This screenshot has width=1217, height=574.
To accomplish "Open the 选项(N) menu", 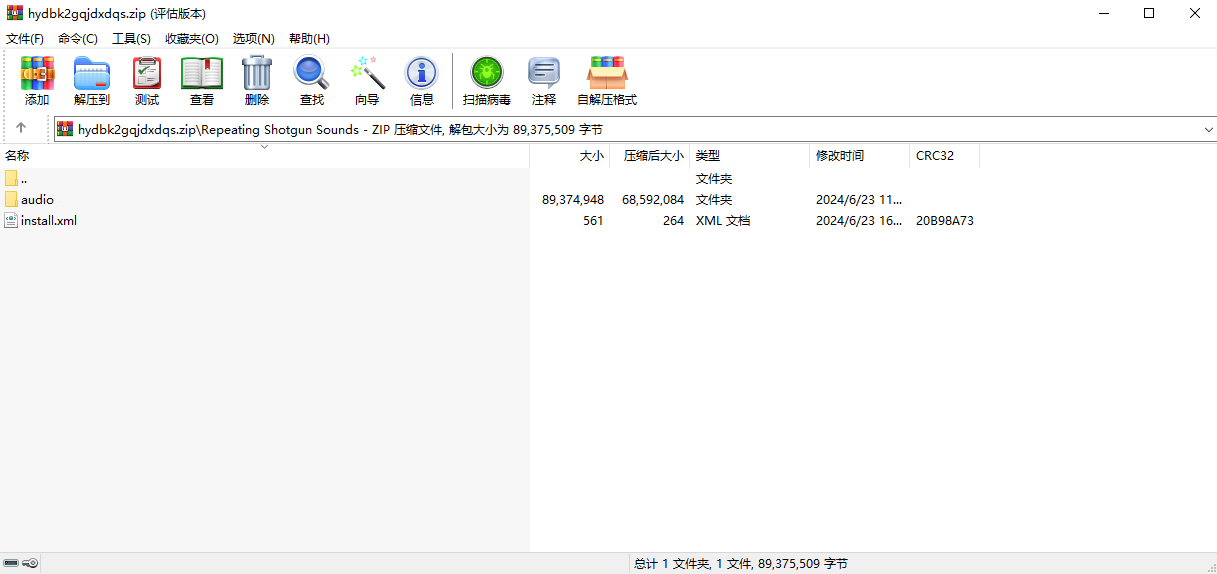I will click(x=253, y=38).
